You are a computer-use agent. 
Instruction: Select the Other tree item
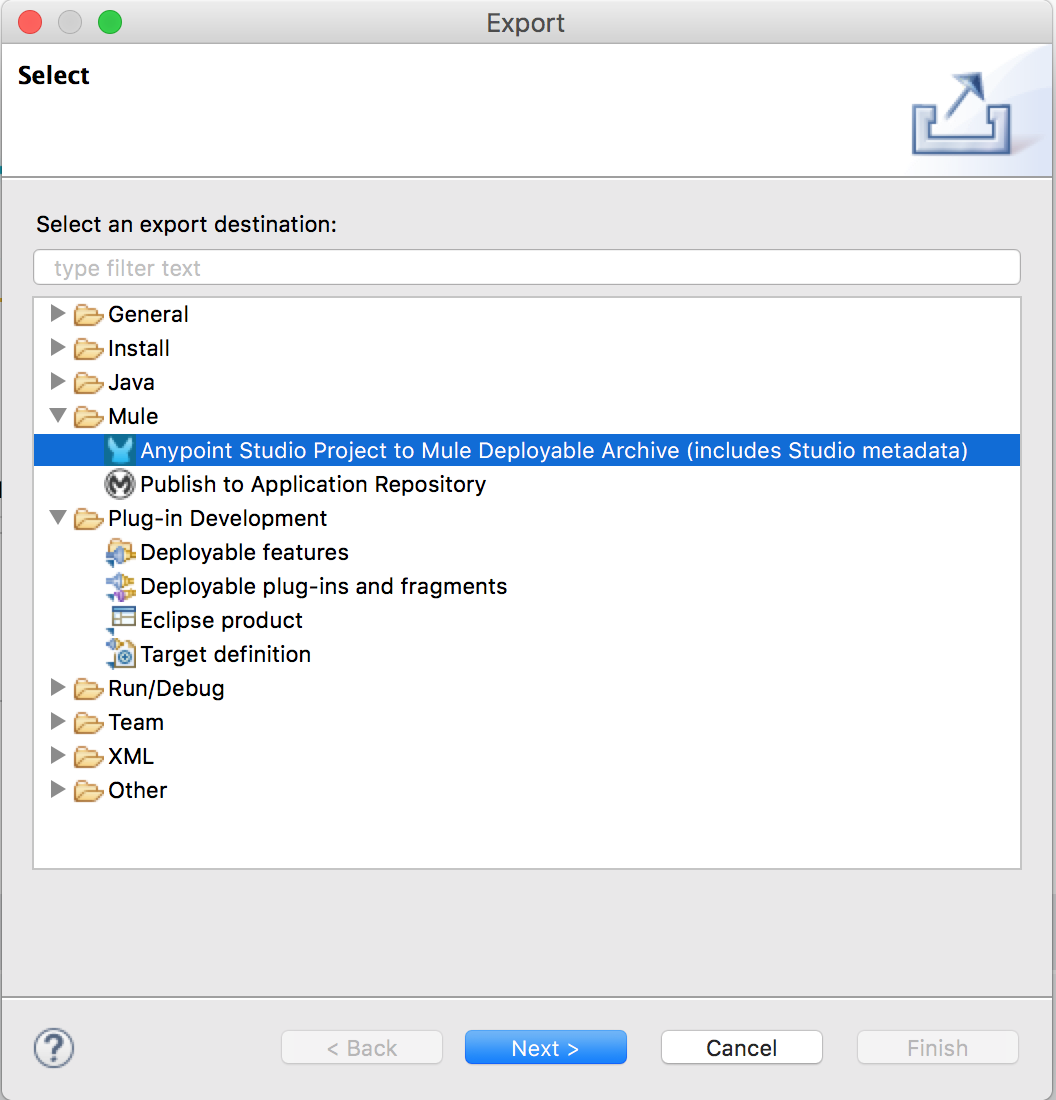point(137,790)
